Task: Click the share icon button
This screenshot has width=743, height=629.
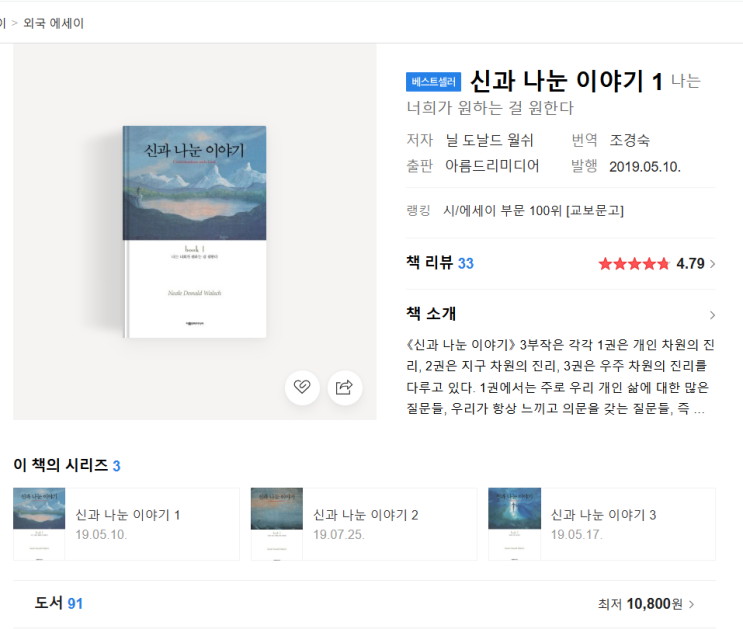Action: click(344, 387)
